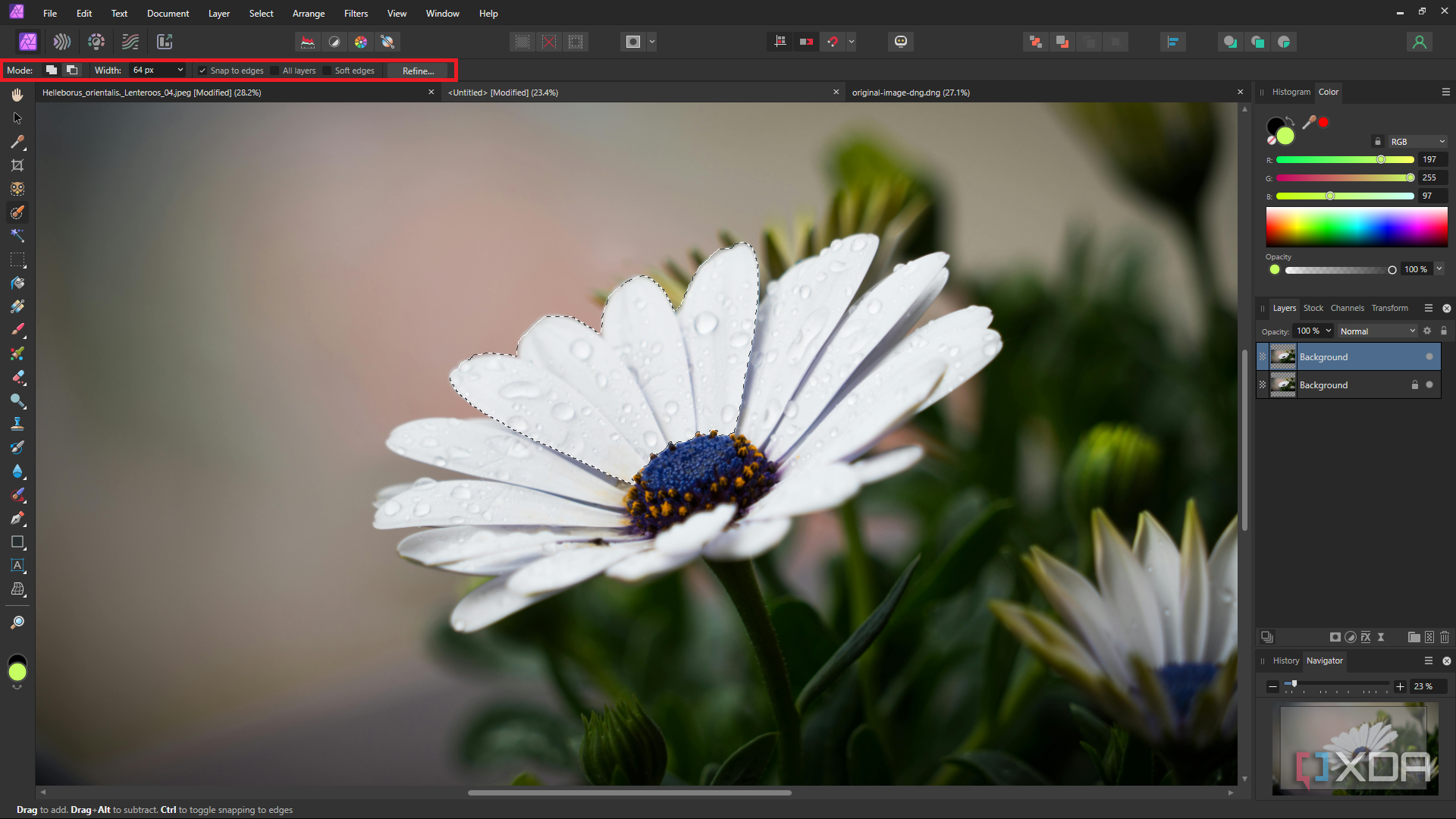Expand the snapping options arrow

point(852,42)
